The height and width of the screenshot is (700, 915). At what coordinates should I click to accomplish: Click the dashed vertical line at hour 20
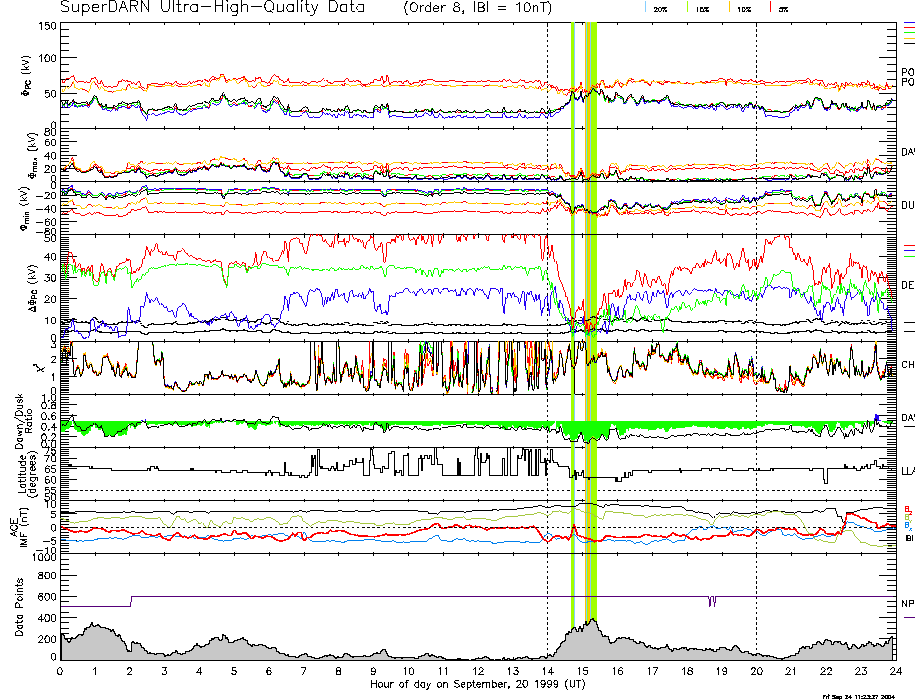pos(756,300)
